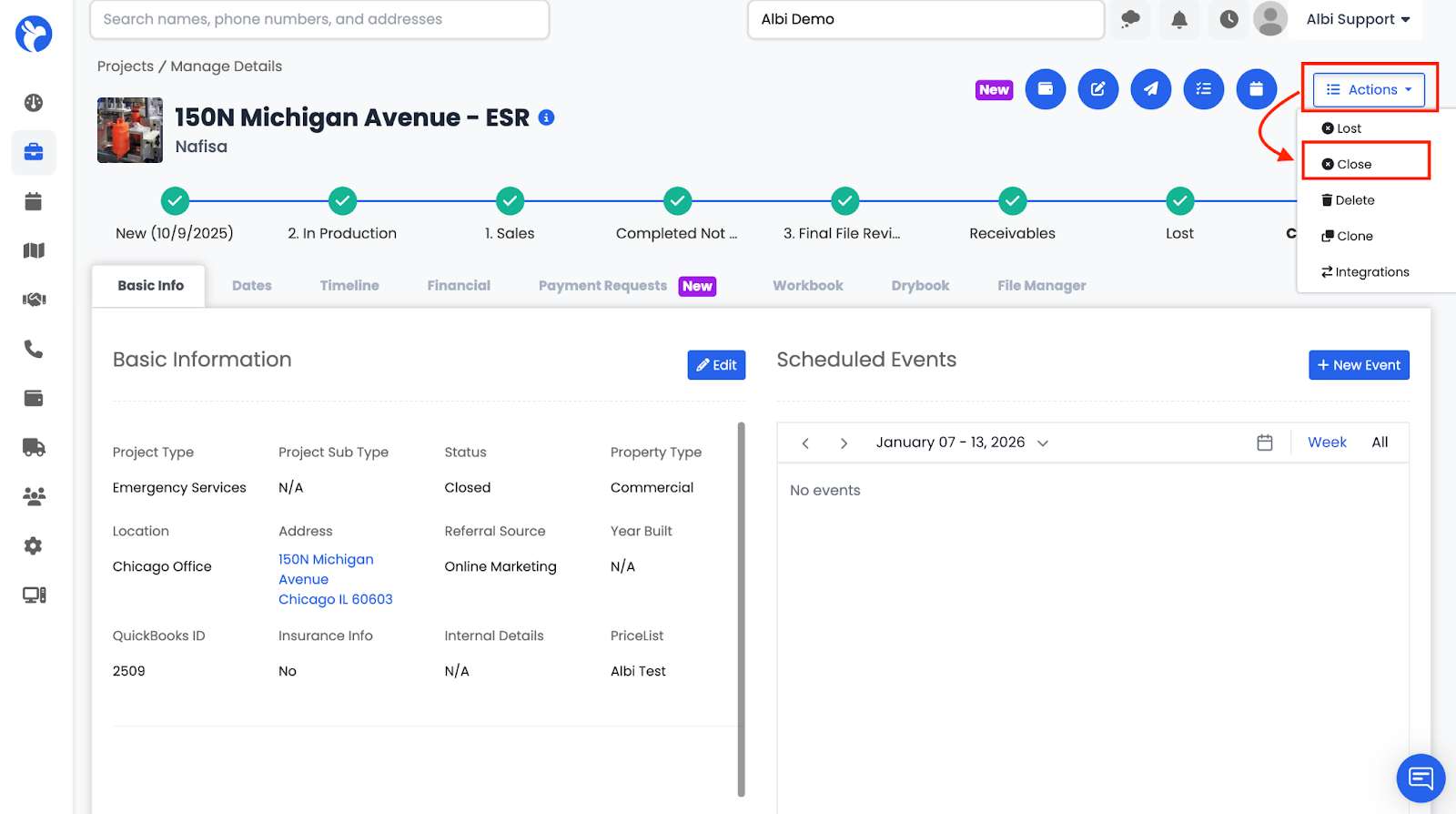This screenshot has width=1456, height=814.
Task: Click the paper plane send icon
Action: point(1150,89)
